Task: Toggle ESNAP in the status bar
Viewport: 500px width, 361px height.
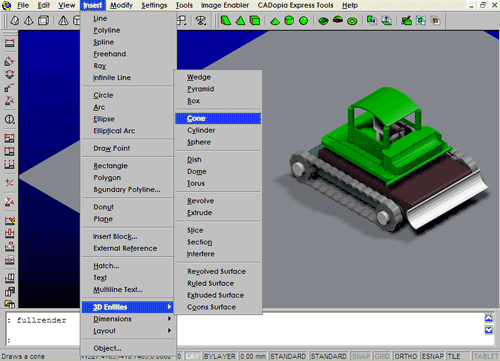Action: coord(433,356)
